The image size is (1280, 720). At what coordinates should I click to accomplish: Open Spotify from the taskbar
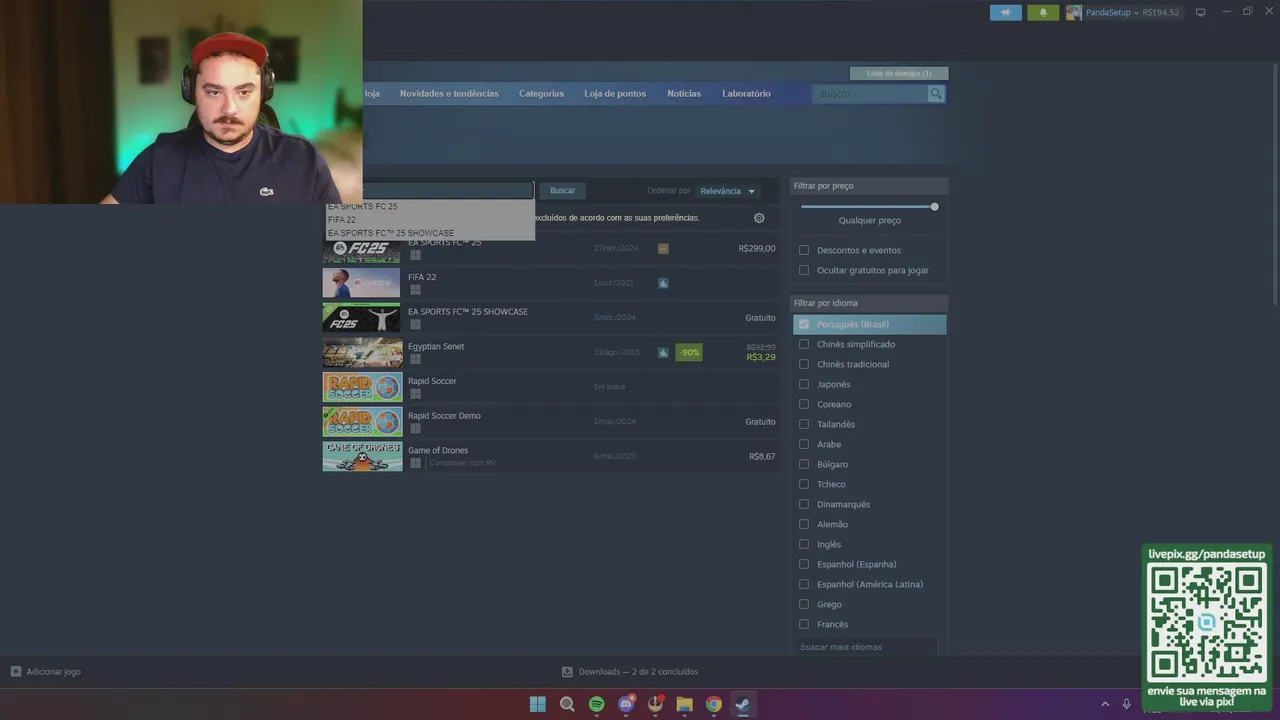pyautogui.click(x=597, y=704)
